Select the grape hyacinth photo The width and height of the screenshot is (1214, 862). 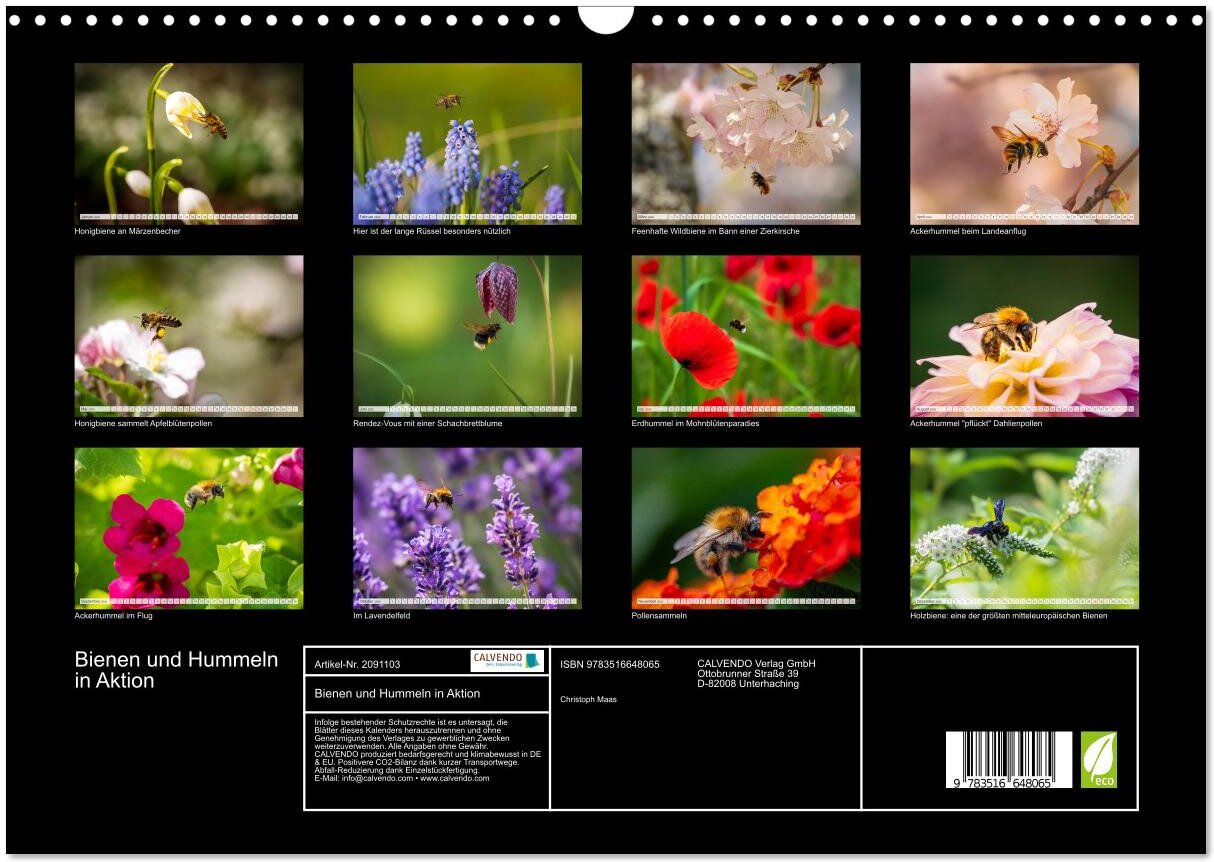(x=467, y=143)
